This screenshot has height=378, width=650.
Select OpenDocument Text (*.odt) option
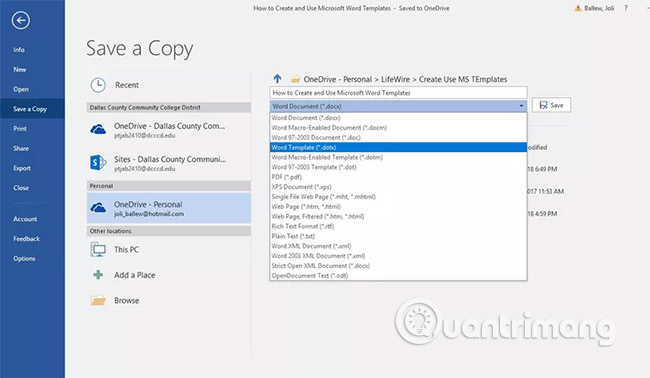coord(398,276)
